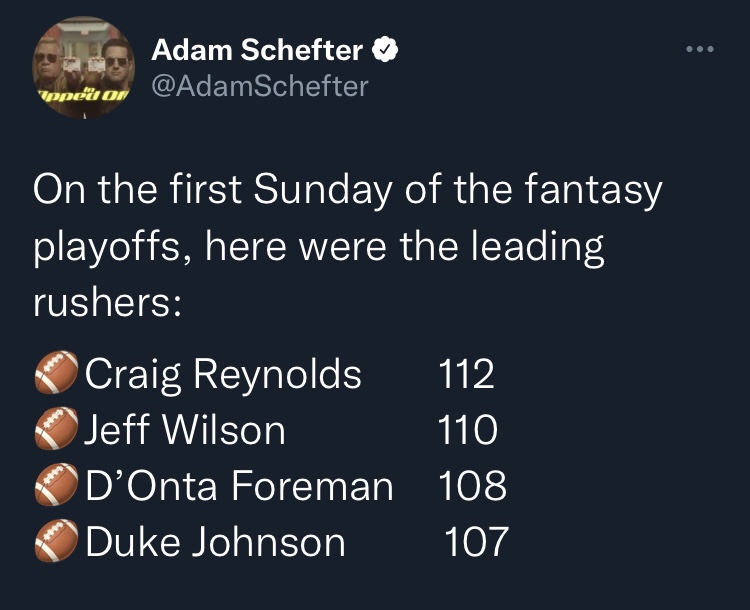Click the football emoji beside D'Onta Foreman
The image size is (750, 610).
56,487
